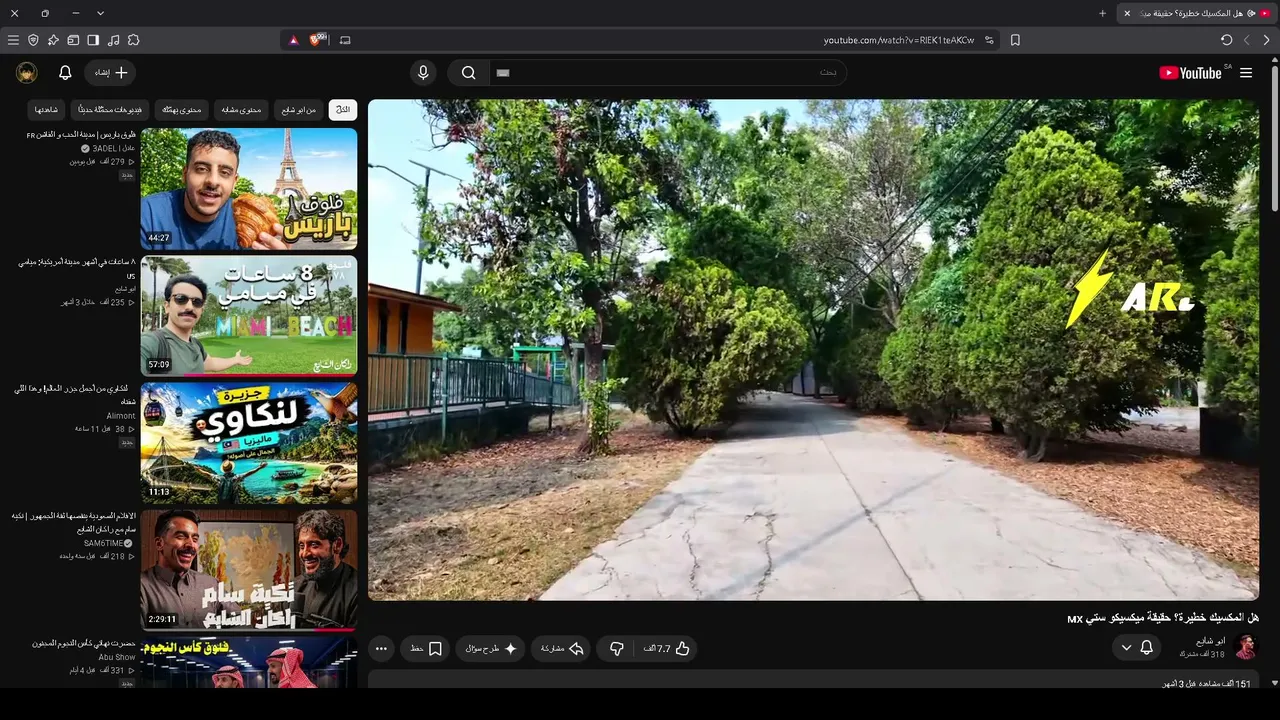Viewport: 1280px width, 720px height.
Task: Click the 2:29:11 duration badge
Action: click(162, 619)
